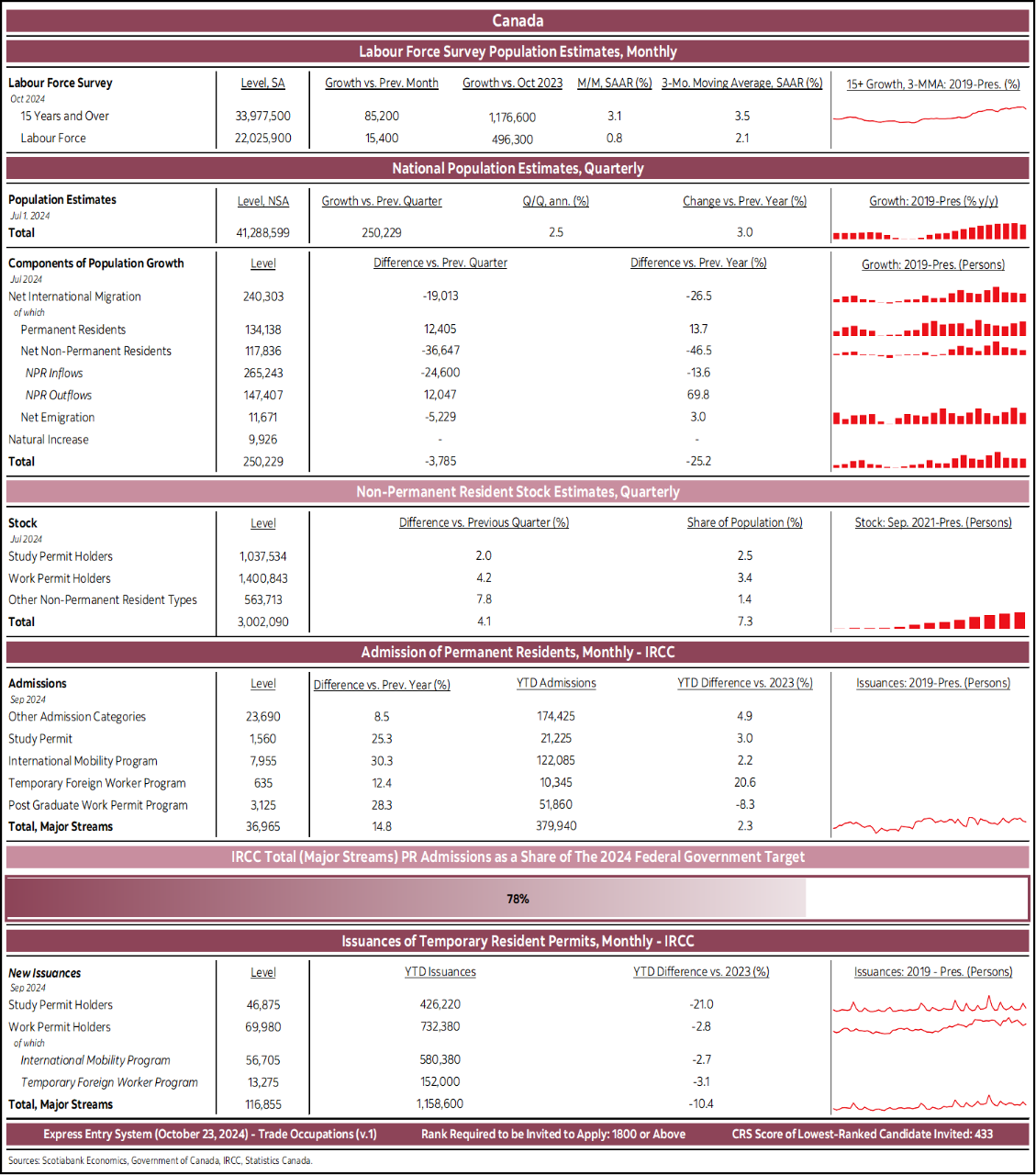
Task: Click the Sources footer citation text
Action: pyautogui.click(x=159, y=1162)
